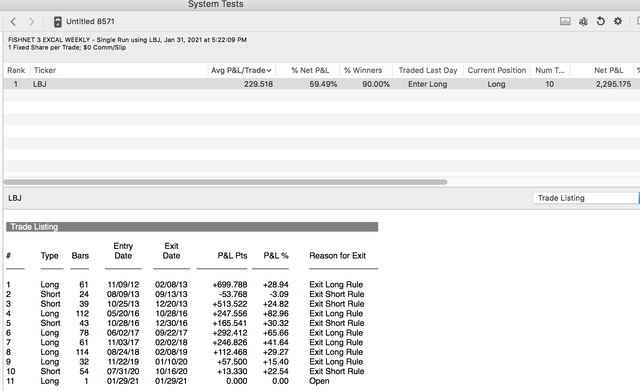
Task: Click the 1 Fixed Share per Trade line
Action: click(67, 47)
